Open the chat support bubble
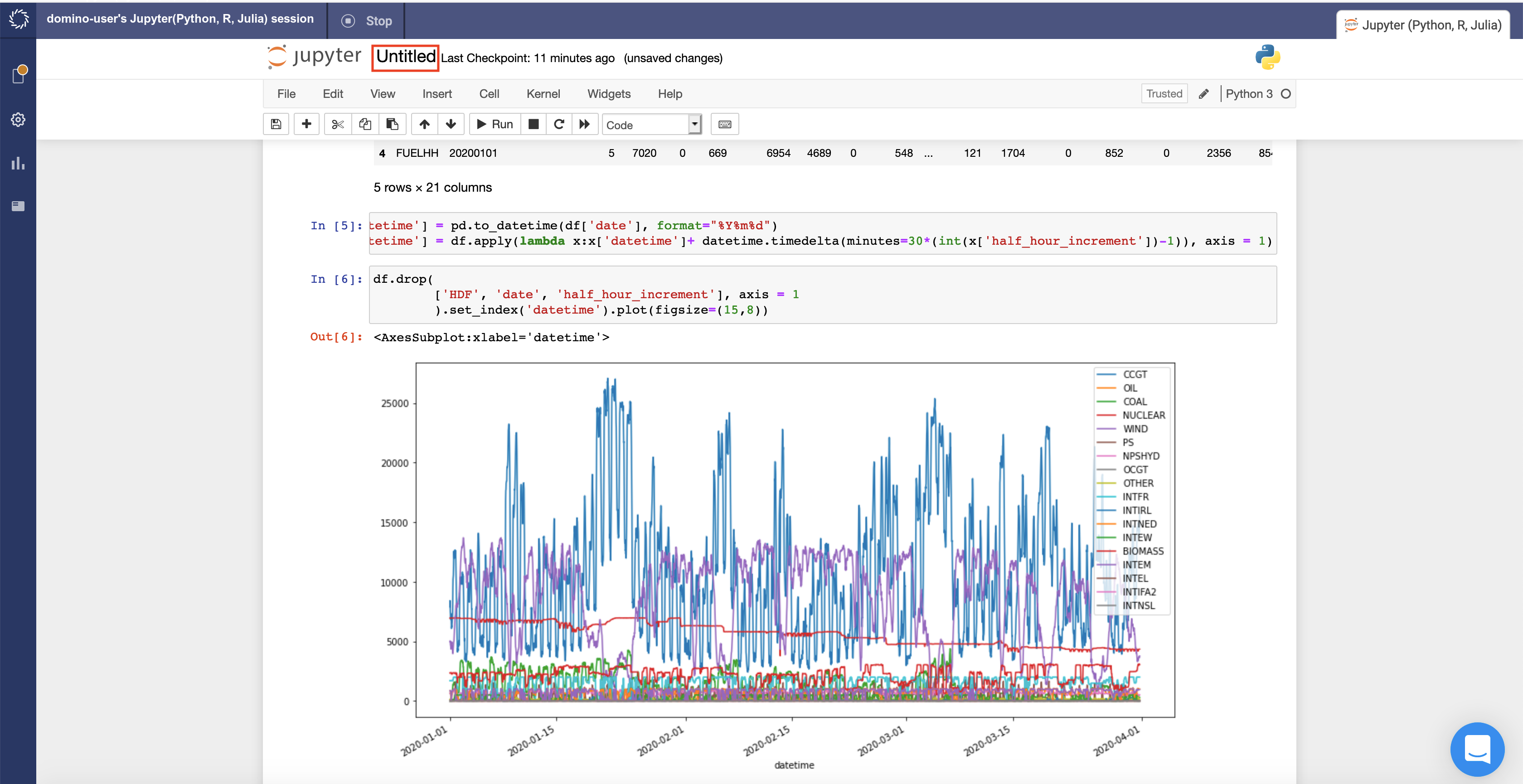1523x784 pixels. pos(1477,749)
